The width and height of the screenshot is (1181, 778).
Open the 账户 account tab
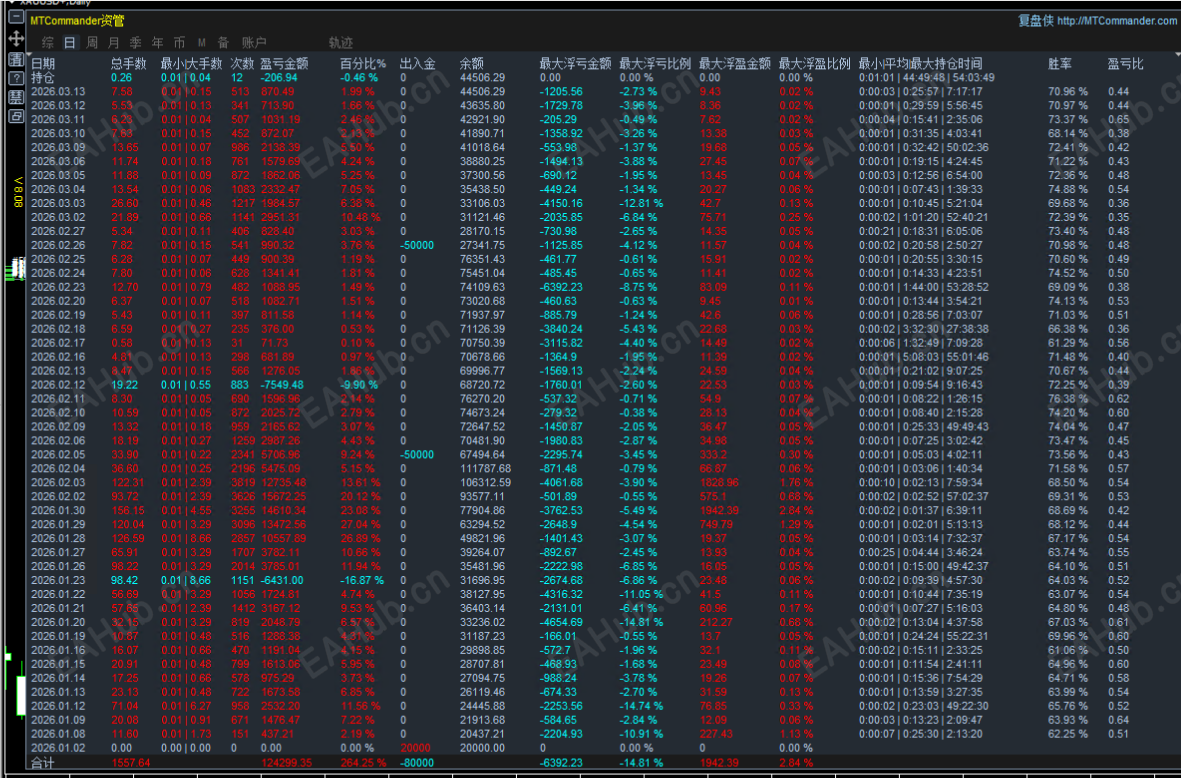pyautogui.click(x=254, y=42)
